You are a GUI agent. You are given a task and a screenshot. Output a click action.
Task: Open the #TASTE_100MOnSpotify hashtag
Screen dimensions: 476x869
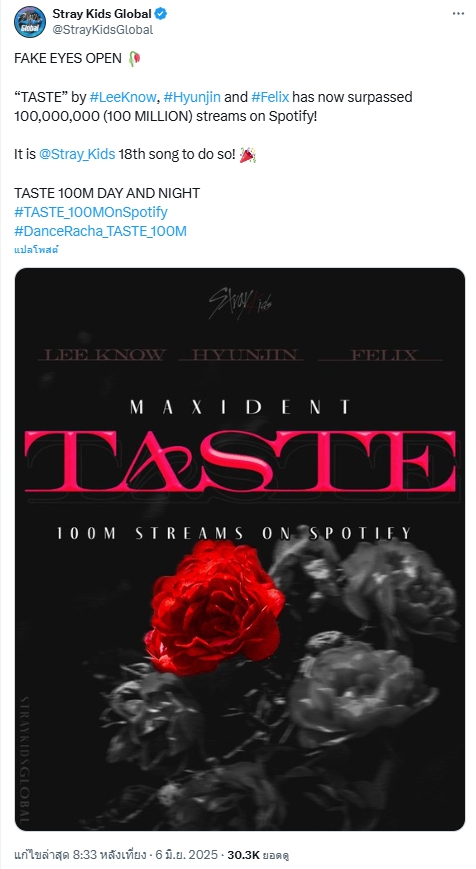[x=91, y=212]
